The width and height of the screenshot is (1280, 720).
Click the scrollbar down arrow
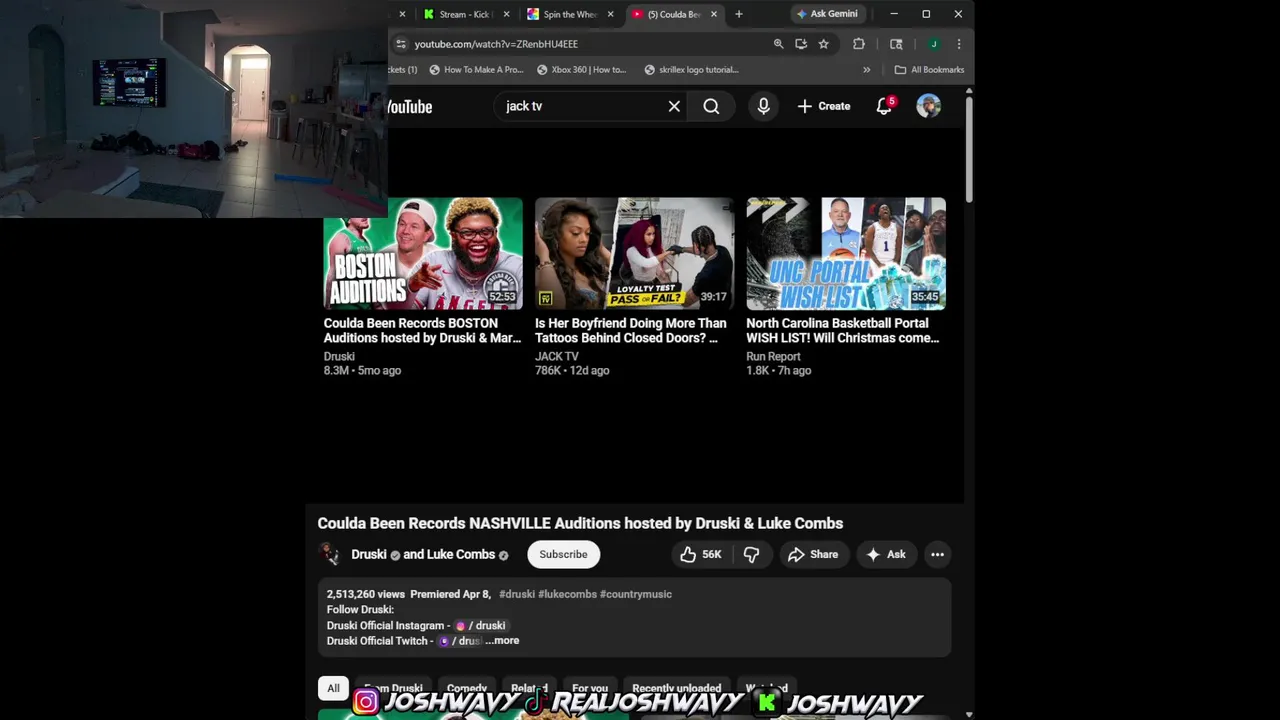coord(969,714)
